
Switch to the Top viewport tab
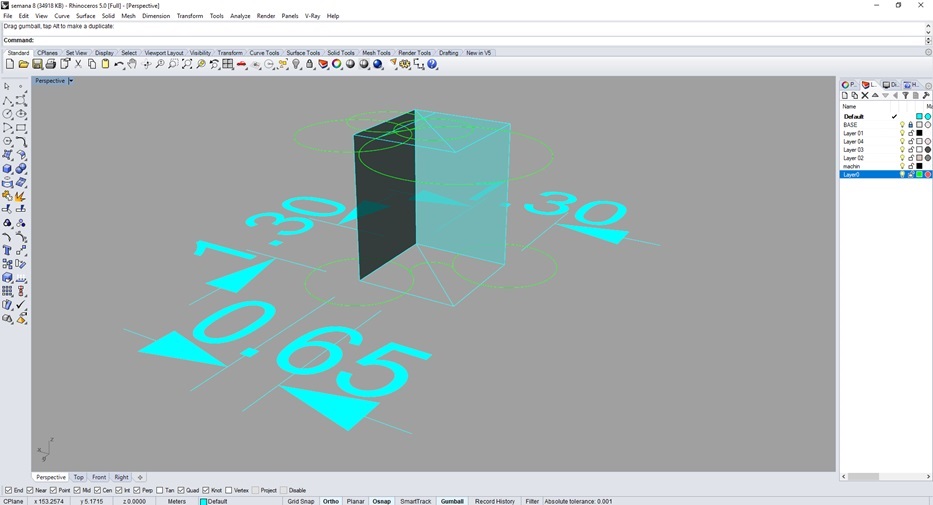tap(79, 477)
